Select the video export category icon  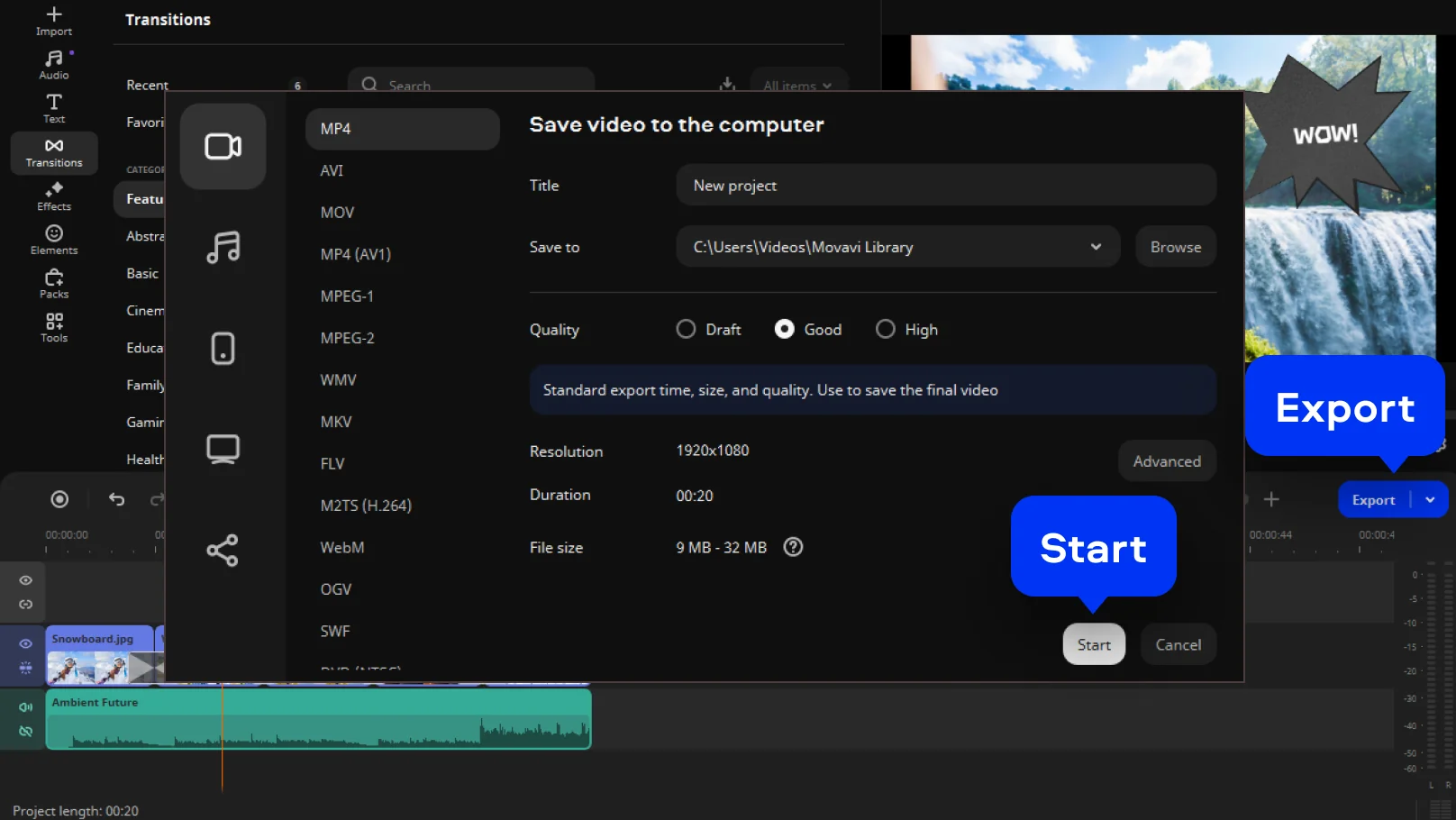[223, 146]
